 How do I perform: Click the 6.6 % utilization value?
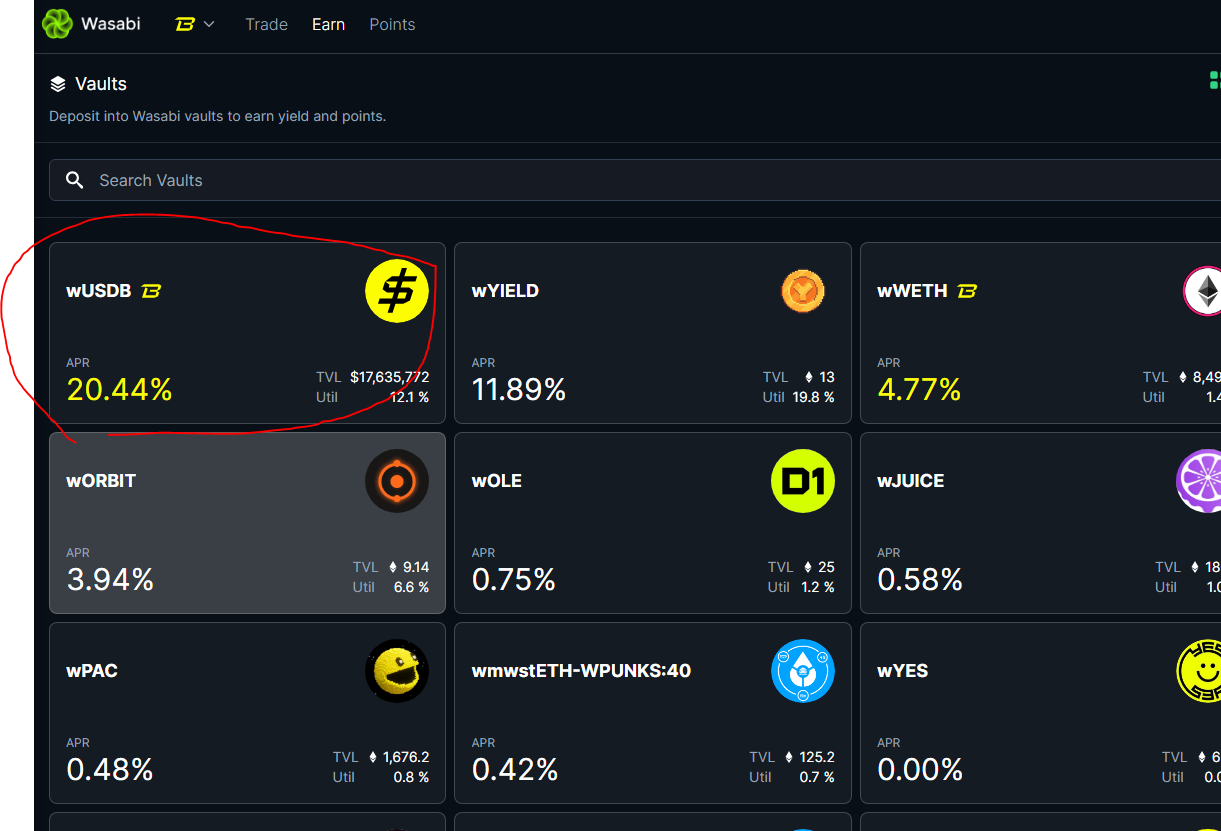(412, 587)
